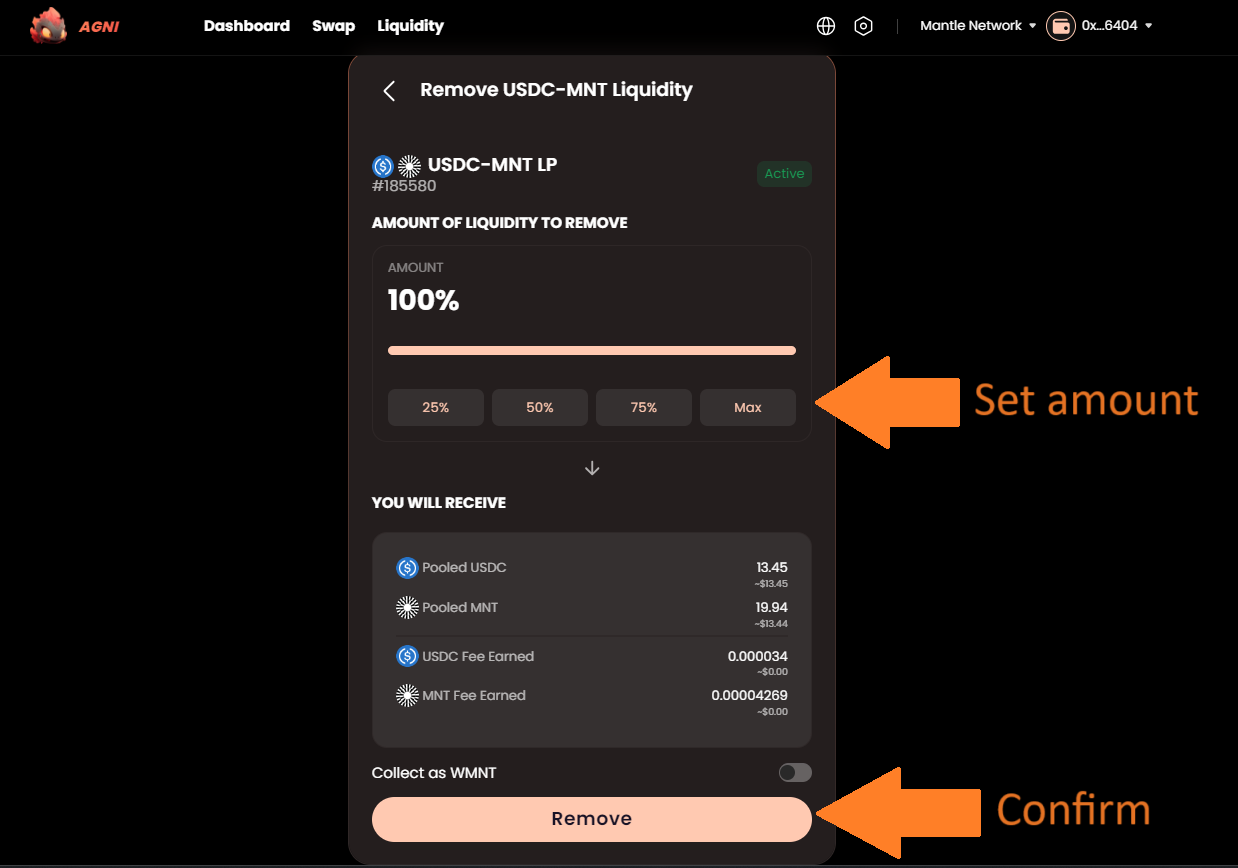
Task: Click the liquidity amount slider bar
Action: pyautogui.click(x=591, y=351)
